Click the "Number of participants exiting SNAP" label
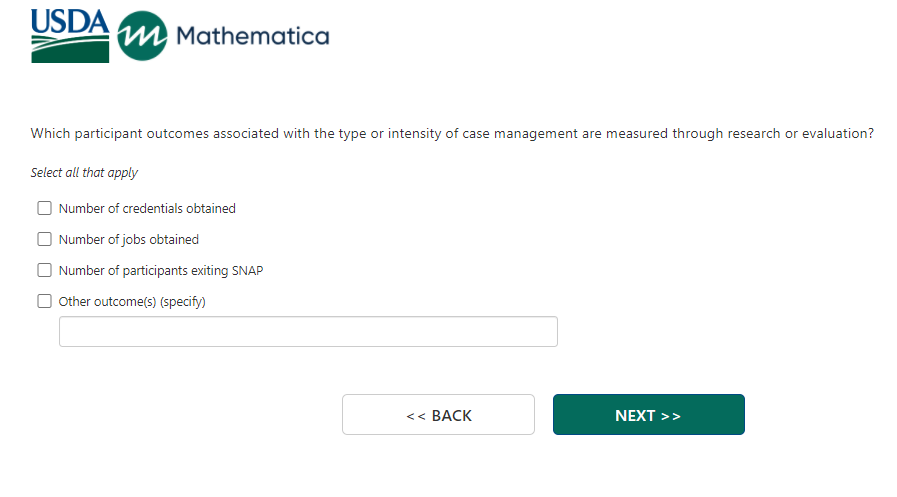897x497 pixels. tap(161, 270)
